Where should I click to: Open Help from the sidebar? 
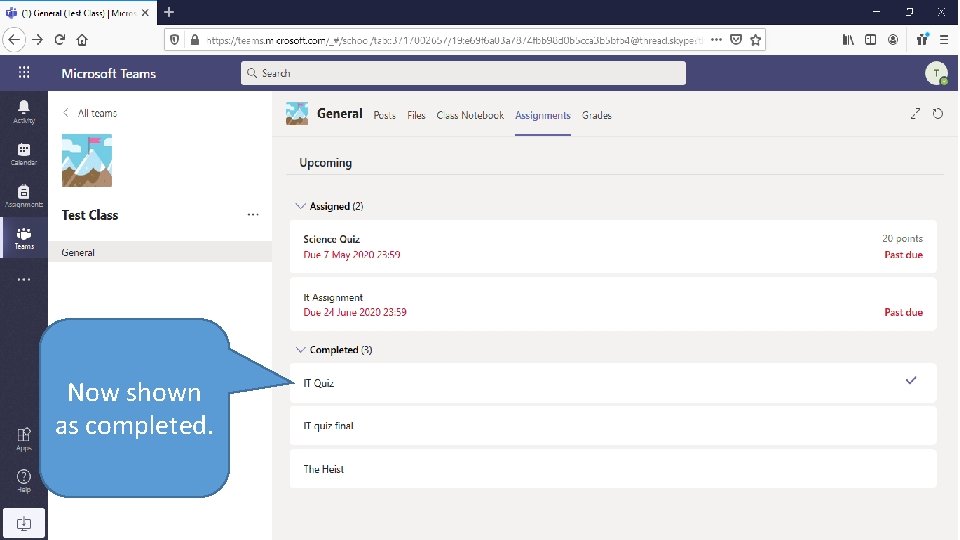click(24, 481)
